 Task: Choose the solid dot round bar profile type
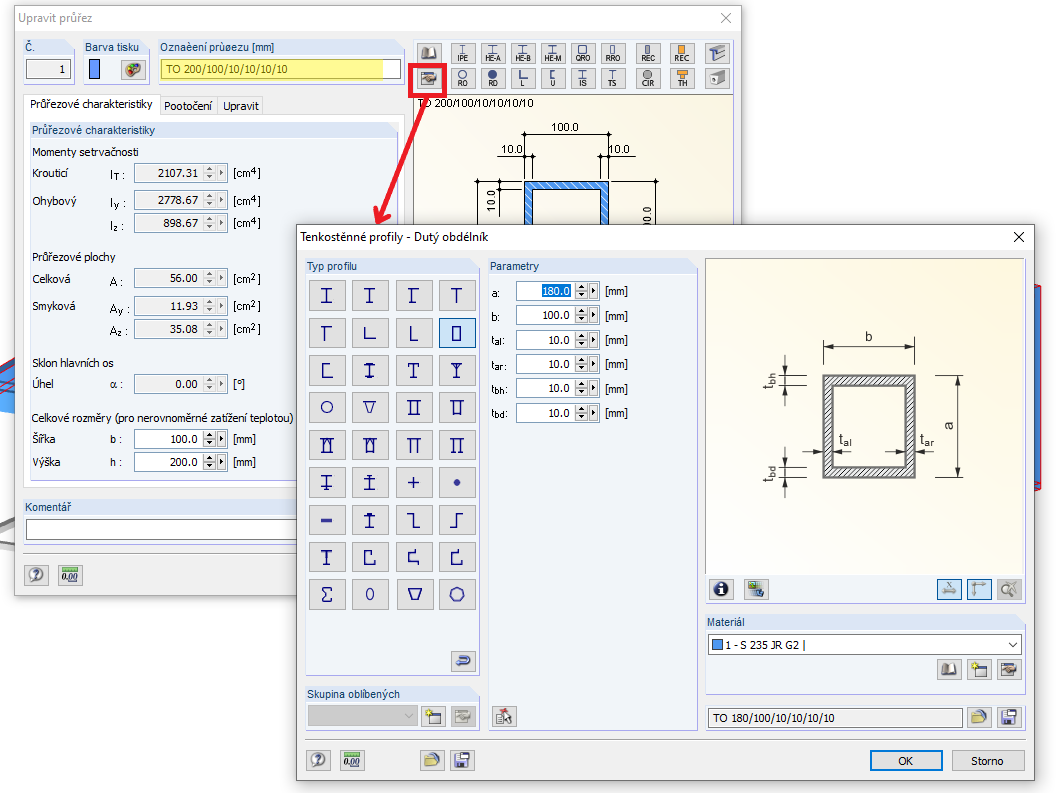(x=456, y=482)
